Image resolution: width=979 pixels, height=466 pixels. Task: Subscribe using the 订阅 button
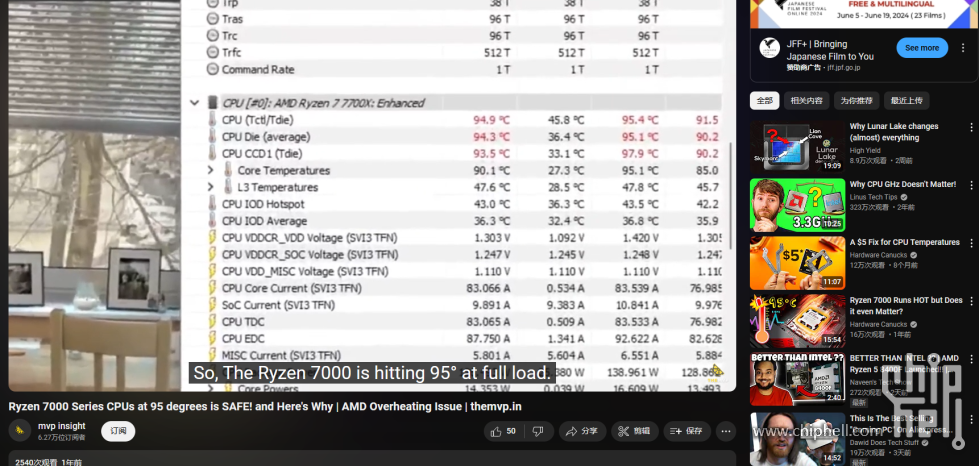(118, 431)
